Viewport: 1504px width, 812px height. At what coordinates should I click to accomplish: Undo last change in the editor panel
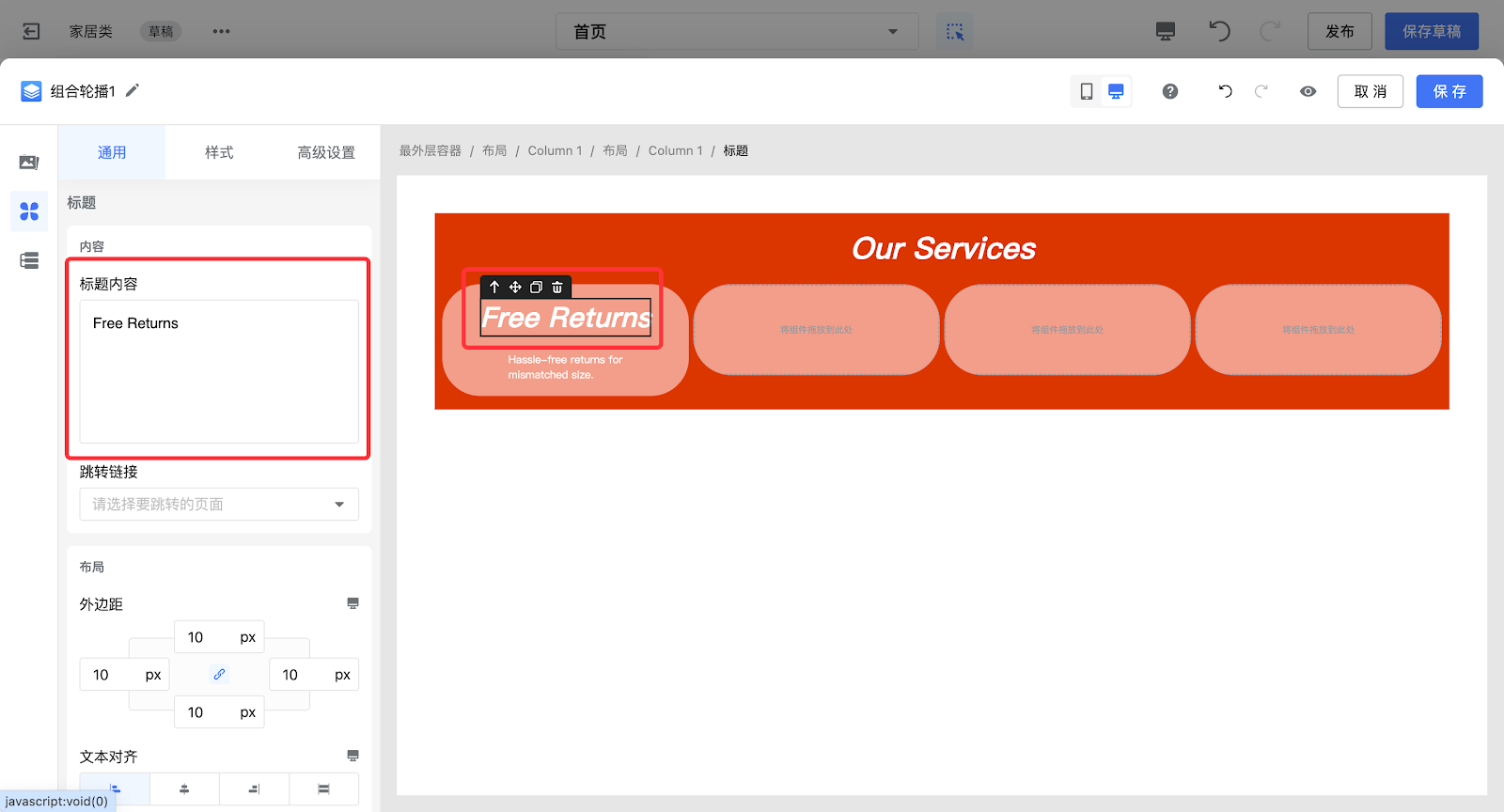point(1225,91)
